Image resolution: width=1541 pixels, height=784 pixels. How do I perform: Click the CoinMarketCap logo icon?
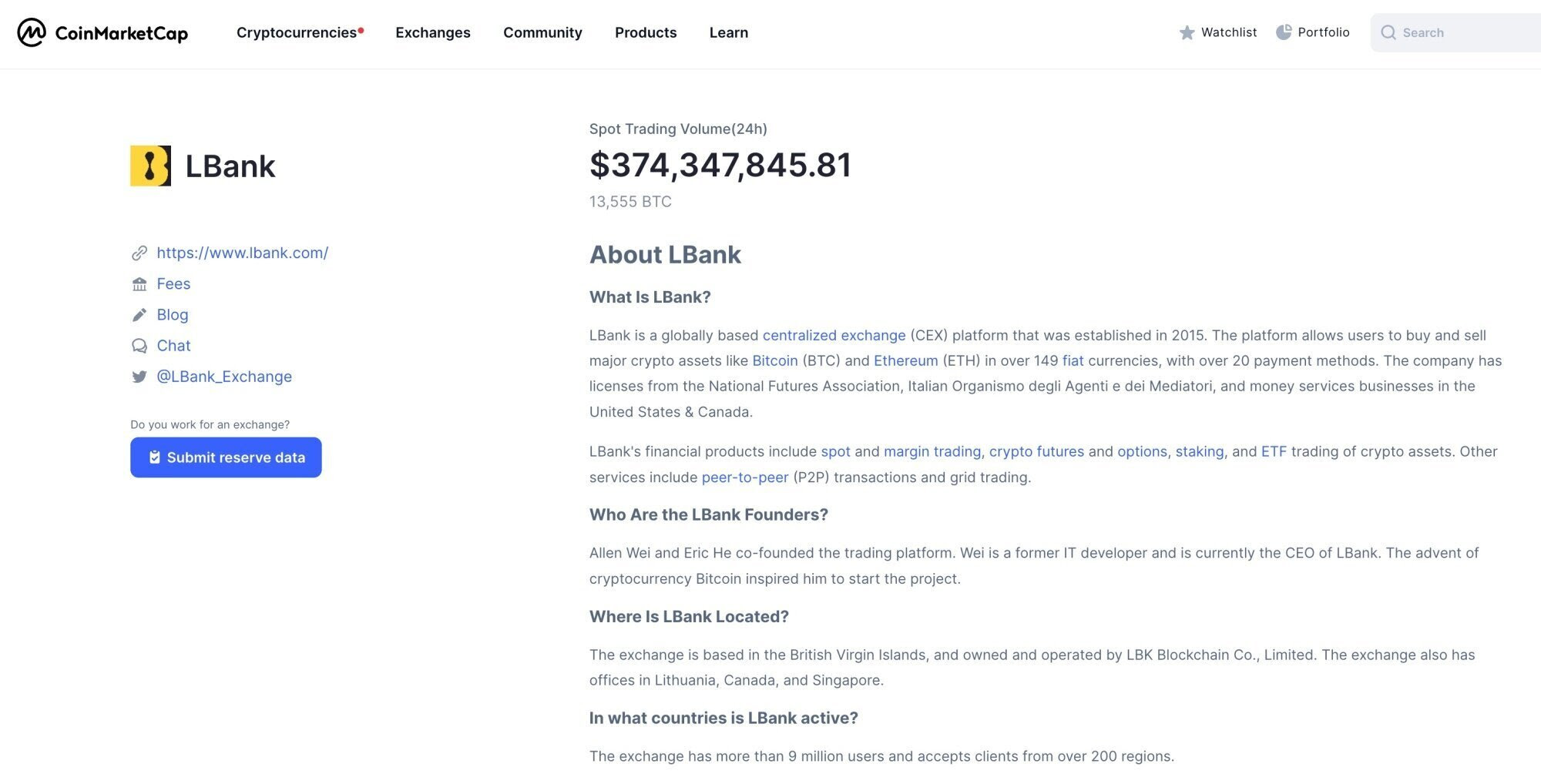[32, 32]
